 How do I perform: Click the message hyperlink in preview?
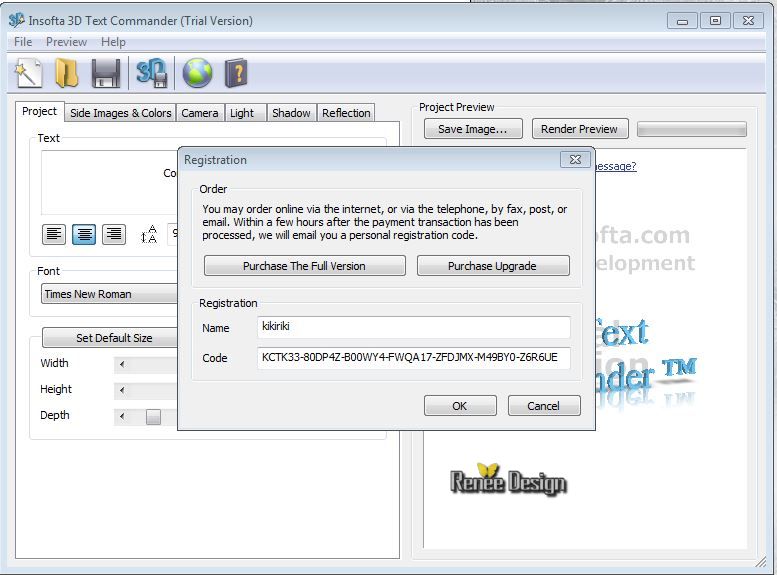click(615, 166)
